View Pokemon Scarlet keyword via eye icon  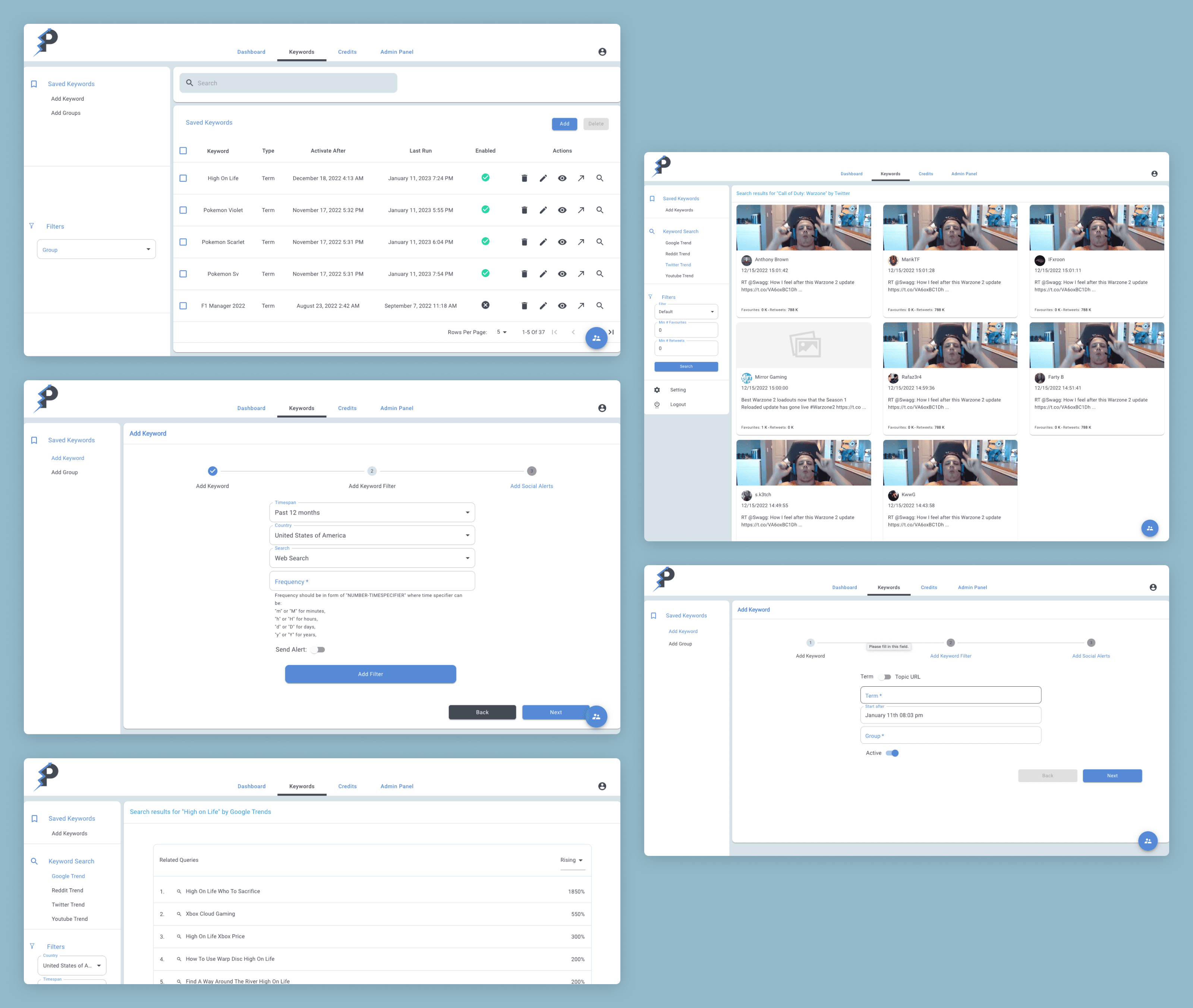tap(562, 242)
